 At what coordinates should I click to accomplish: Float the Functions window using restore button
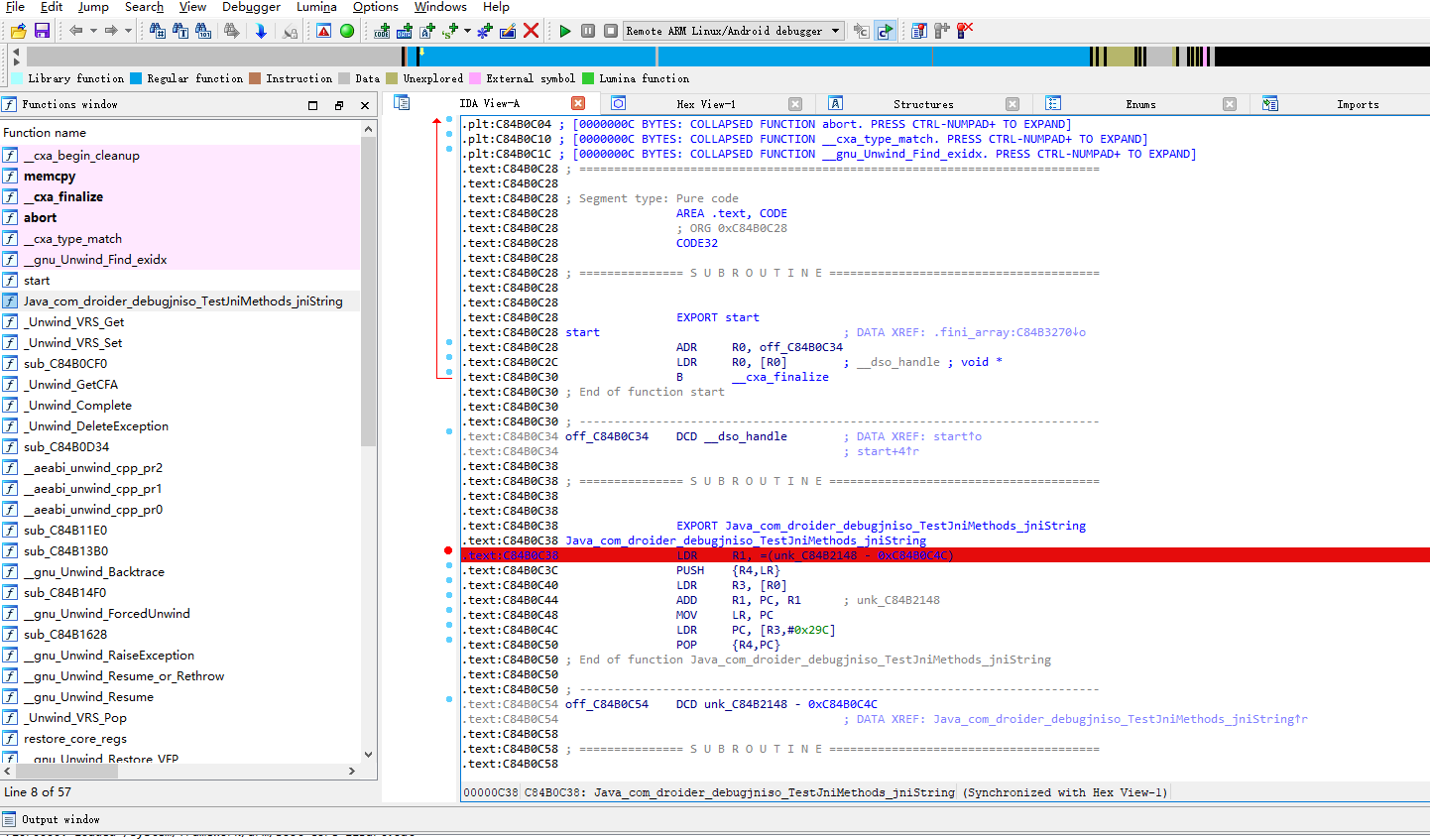coord(338,105)
